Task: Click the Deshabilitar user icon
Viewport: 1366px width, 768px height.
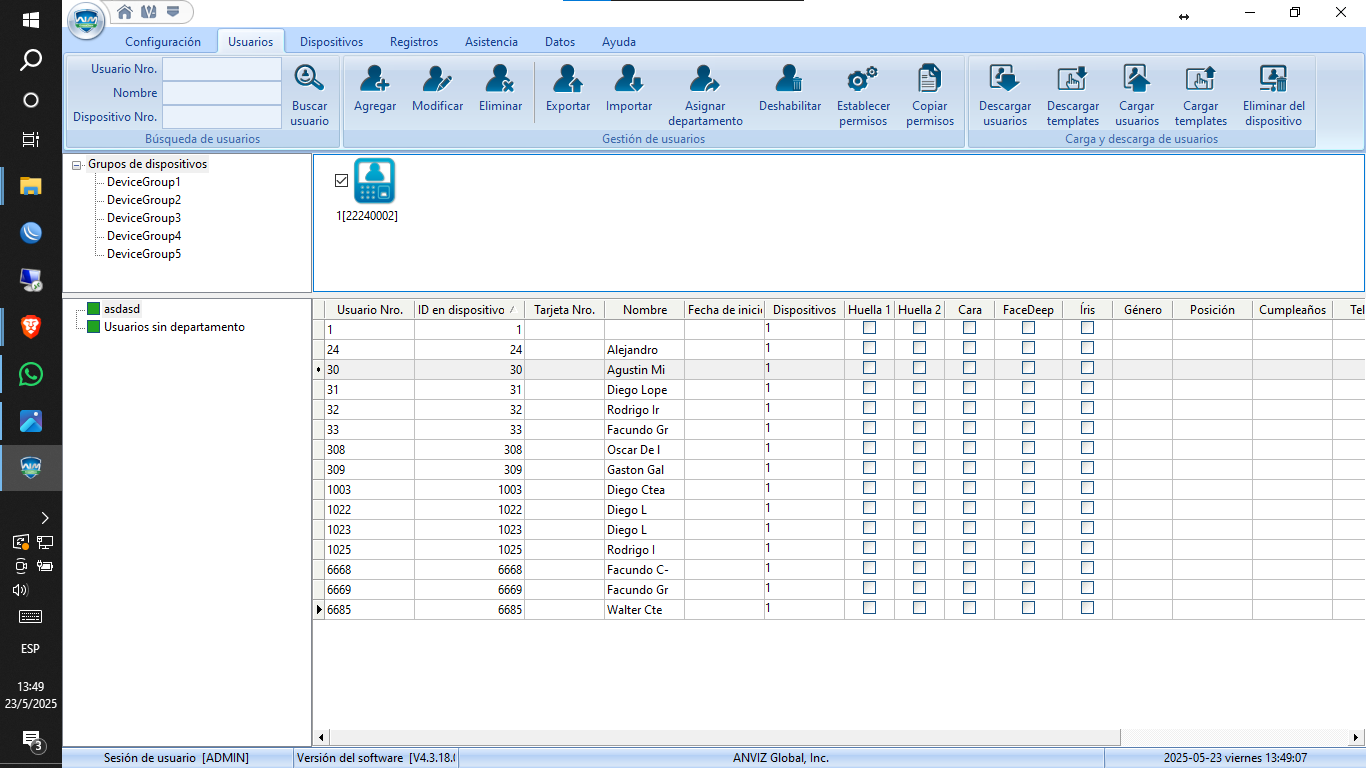Action: pyautogui.click(x=790, y=79)
